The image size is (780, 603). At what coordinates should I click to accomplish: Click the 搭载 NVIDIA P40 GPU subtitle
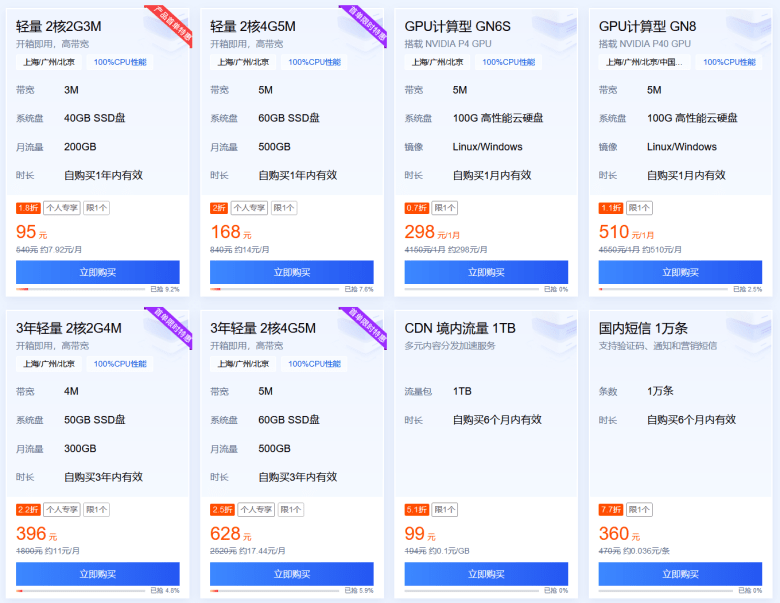click(645, 44)
